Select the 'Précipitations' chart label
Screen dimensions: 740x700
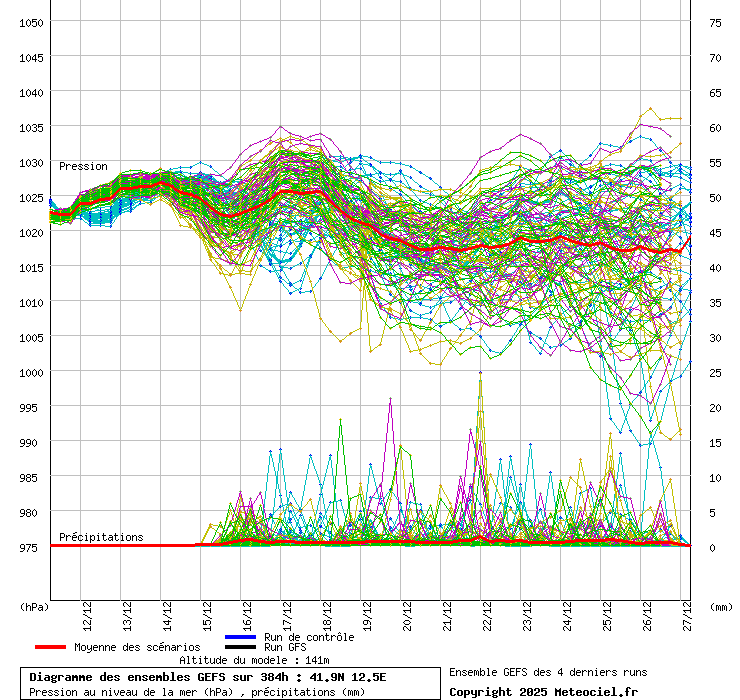coord(101,537)
